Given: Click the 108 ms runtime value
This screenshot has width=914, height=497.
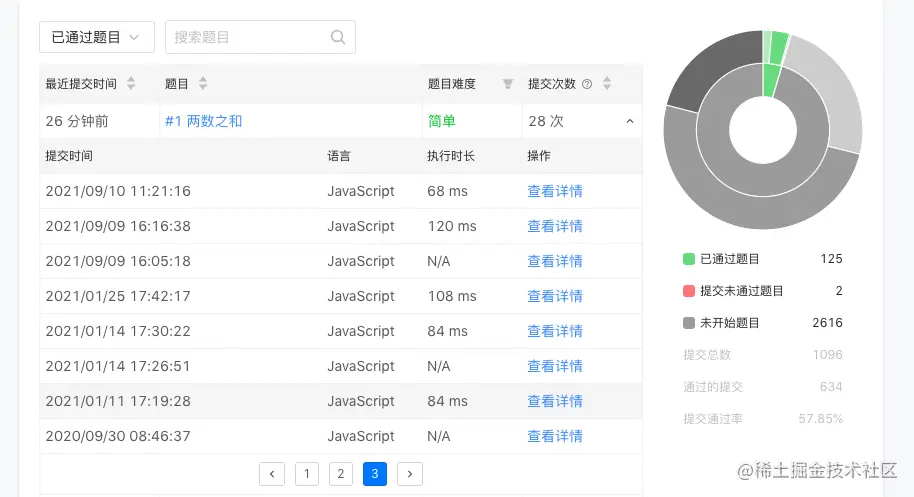Looking at the screenshot, I should point(452,296).
